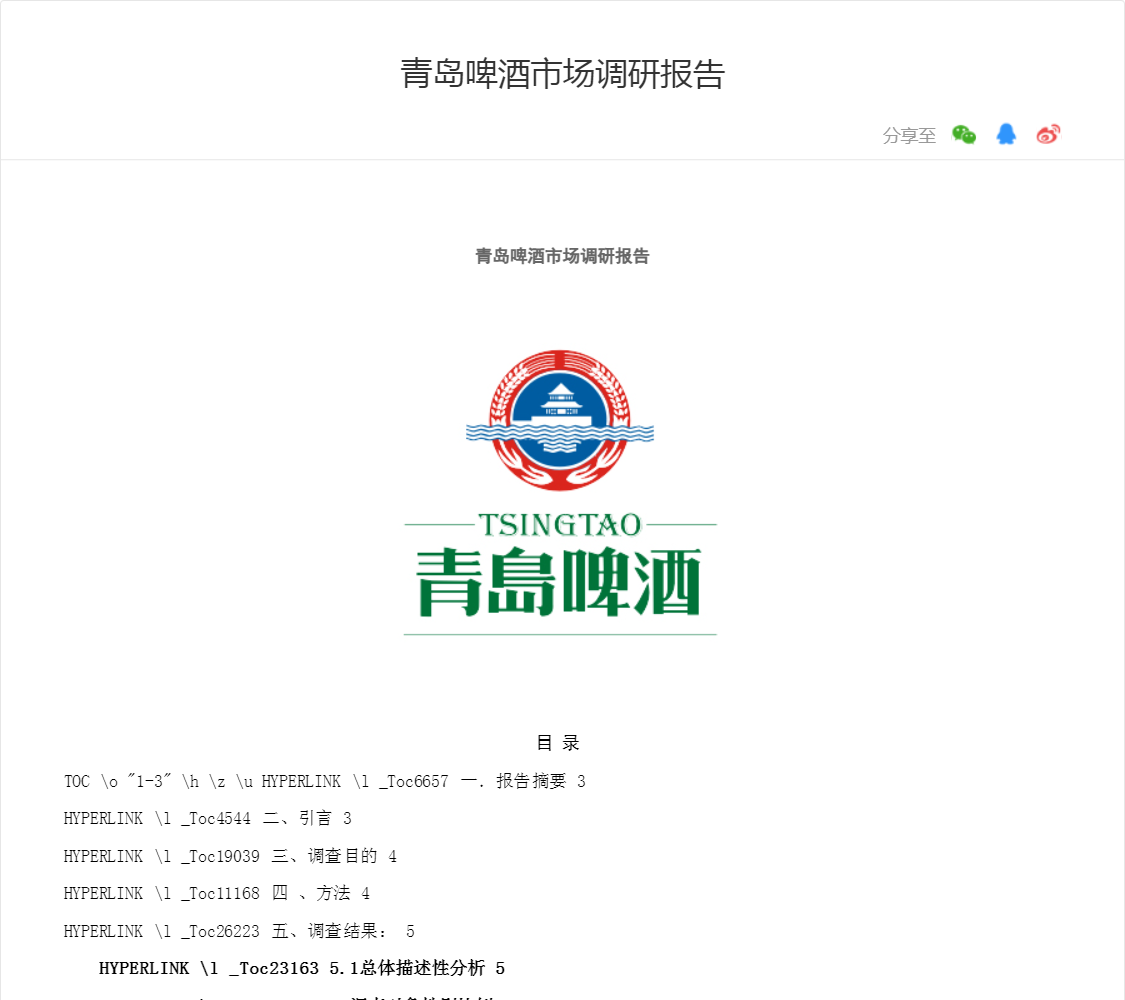Share the report to Weibo
1125x1000 pixels.
click(x=1048, y=134)
